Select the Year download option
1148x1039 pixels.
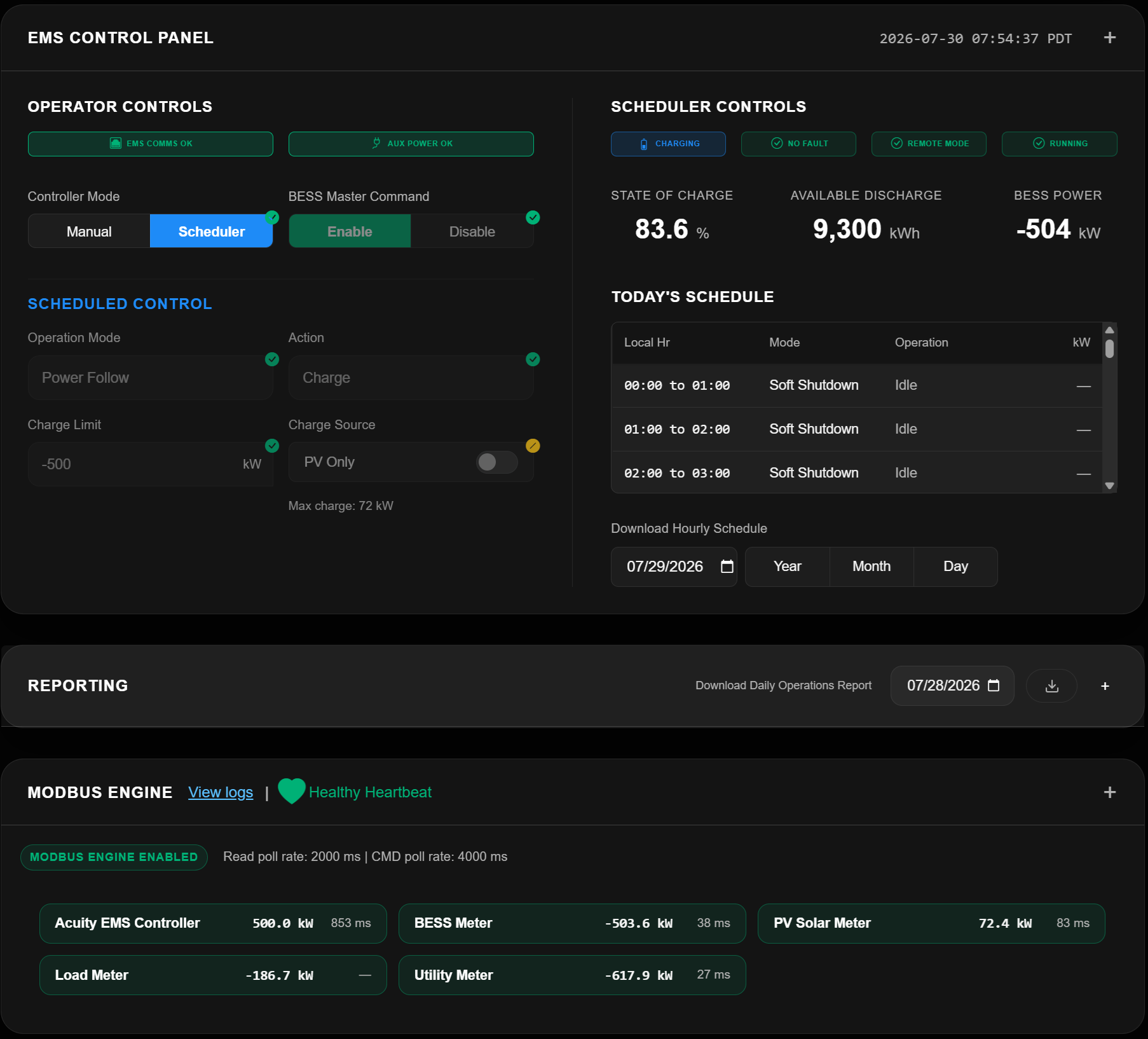pos(788,566)
